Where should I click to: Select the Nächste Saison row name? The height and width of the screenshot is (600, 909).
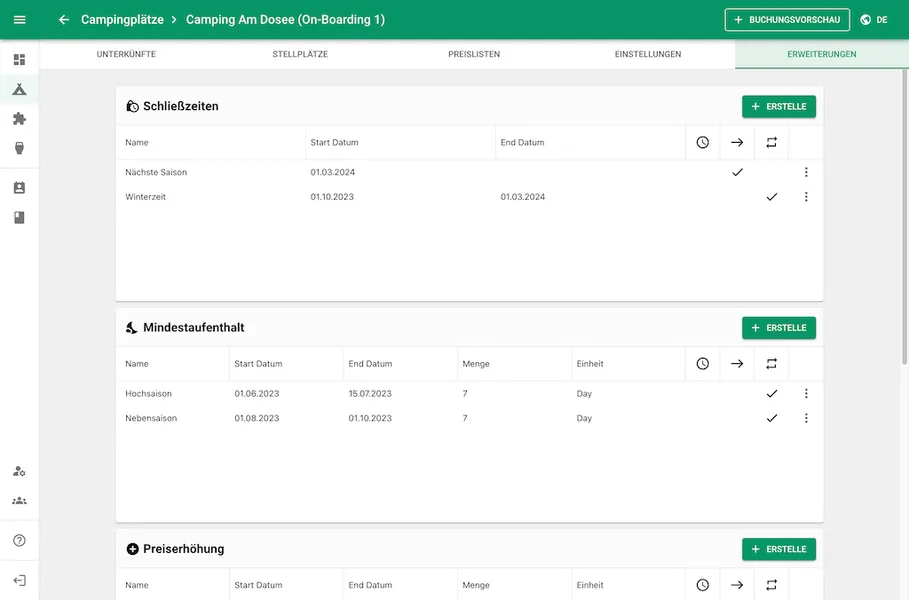click(x=156, y=172)
